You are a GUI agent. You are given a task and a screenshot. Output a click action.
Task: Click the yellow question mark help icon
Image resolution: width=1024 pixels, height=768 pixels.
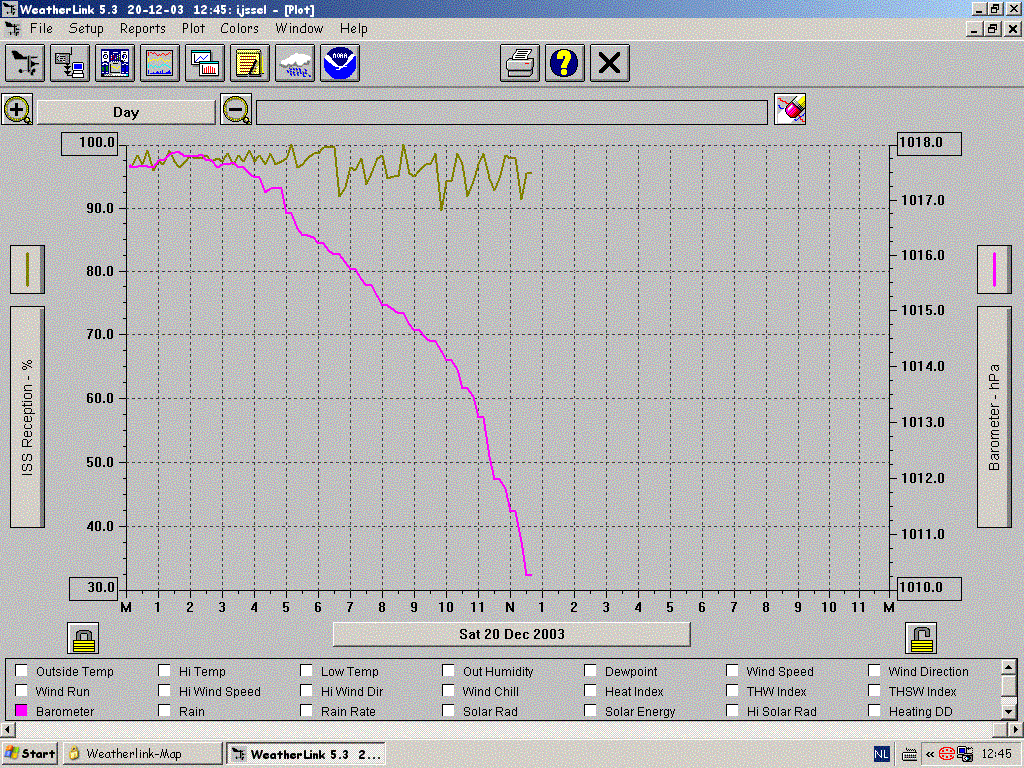[x=564, y=63]
